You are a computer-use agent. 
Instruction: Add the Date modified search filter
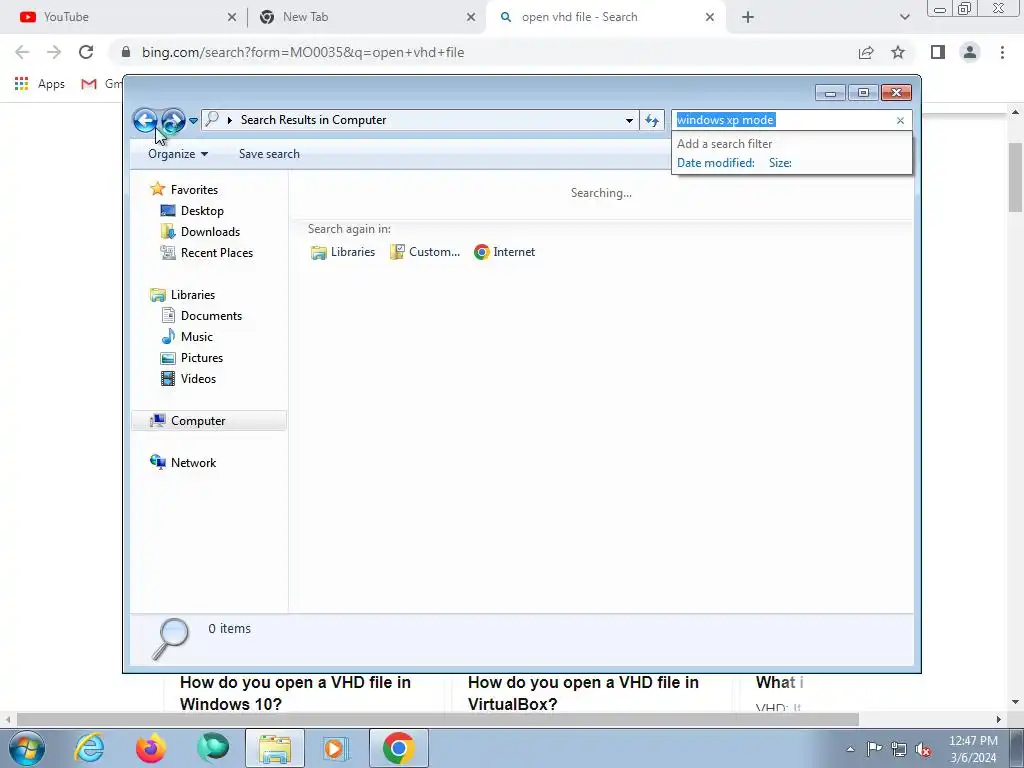716,163
